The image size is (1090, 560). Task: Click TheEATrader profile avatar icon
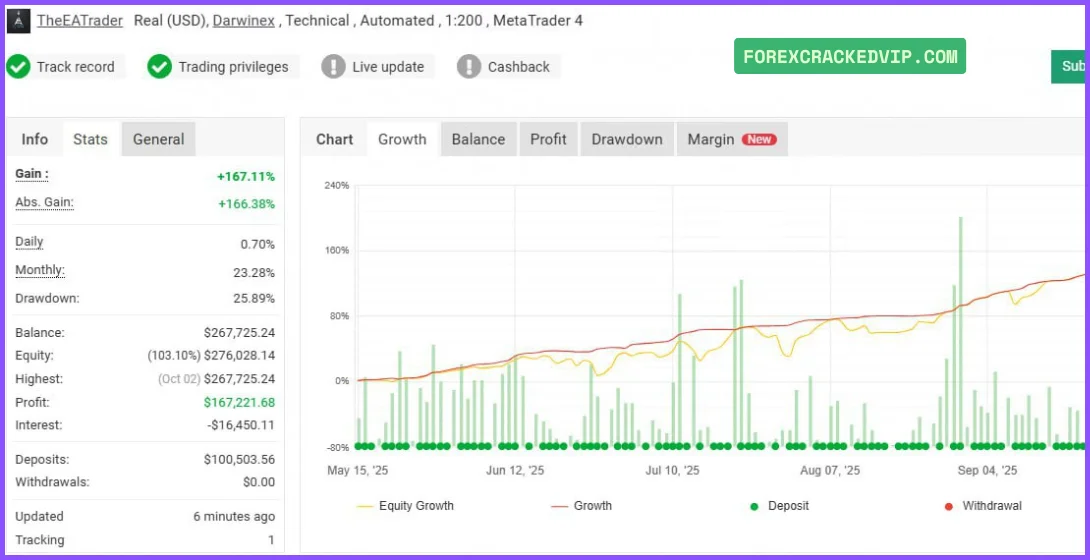(x=17, y=20)
